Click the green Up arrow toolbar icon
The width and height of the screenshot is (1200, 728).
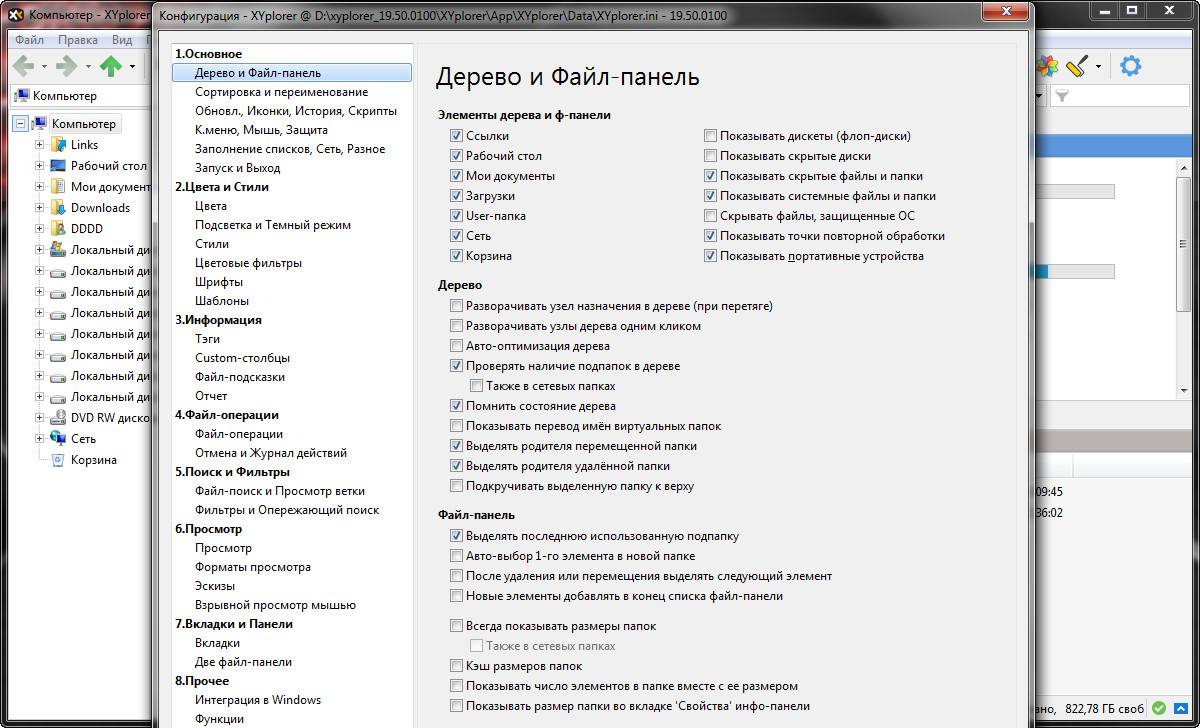[x=111, y=67]
